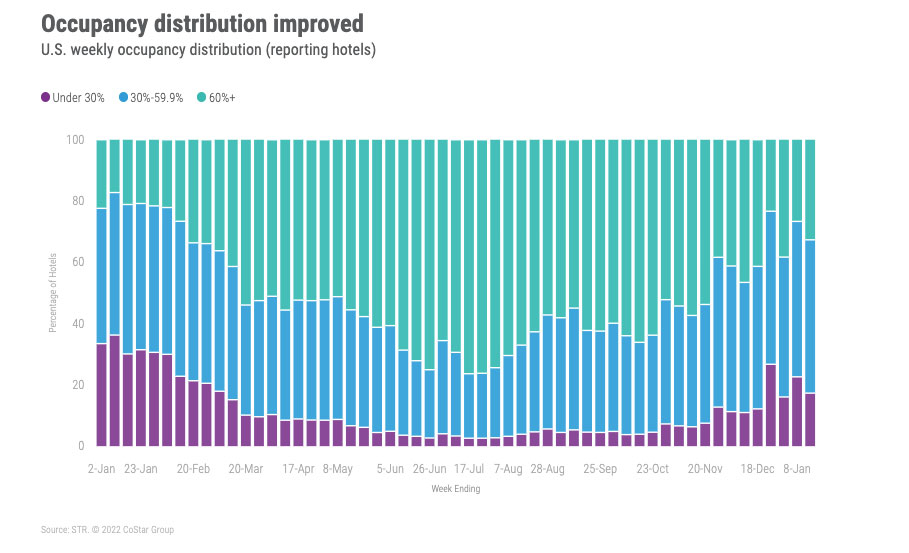The width and height of the screenshot is (909, 553).
Task: Click the teal segment of the last bar
Action: click(811, 190)
